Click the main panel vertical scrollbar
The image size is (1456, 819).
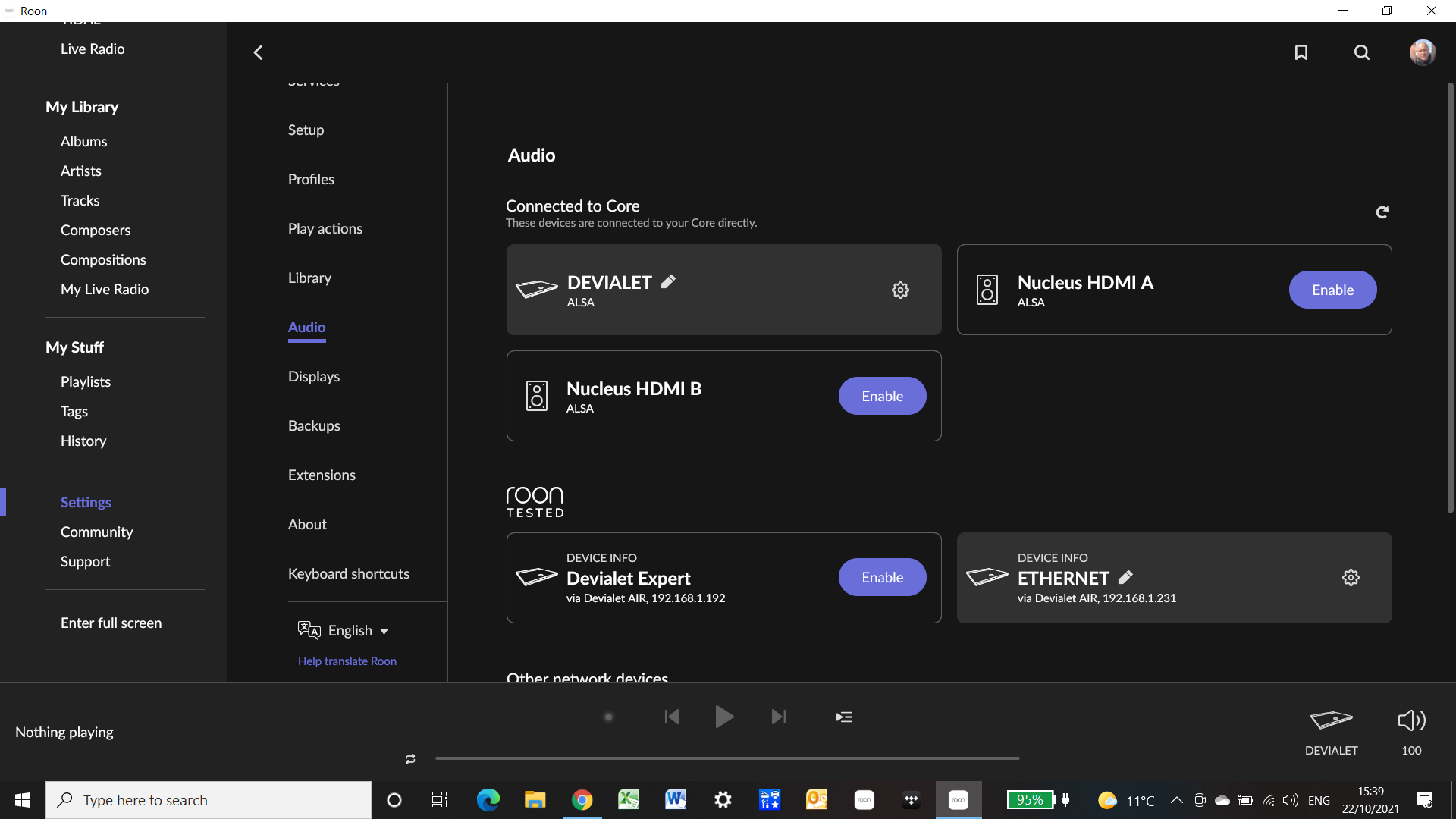click(x=1450, y=298)
